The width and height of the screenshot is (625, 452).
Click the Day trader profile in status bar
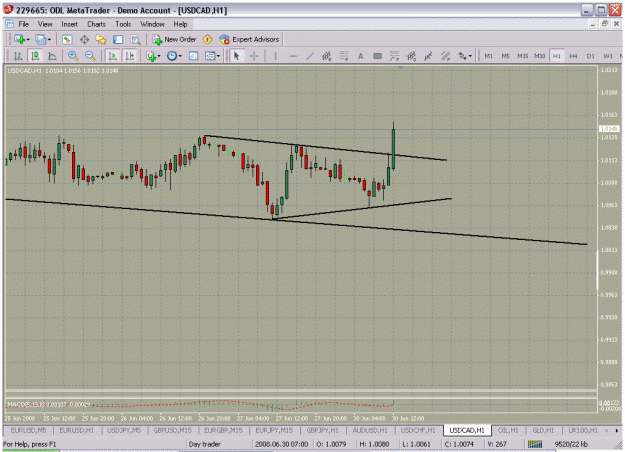point(204,444)
